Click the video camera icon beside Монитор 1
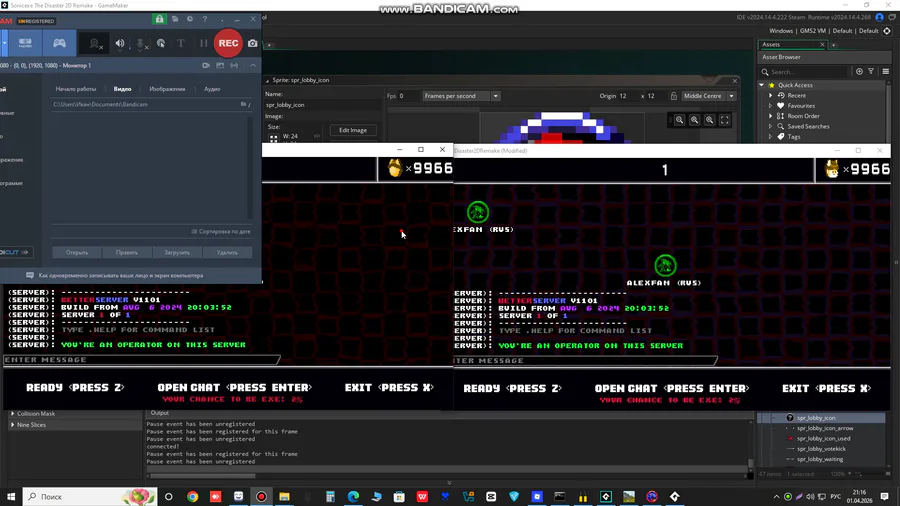 (x=206, y=65)
